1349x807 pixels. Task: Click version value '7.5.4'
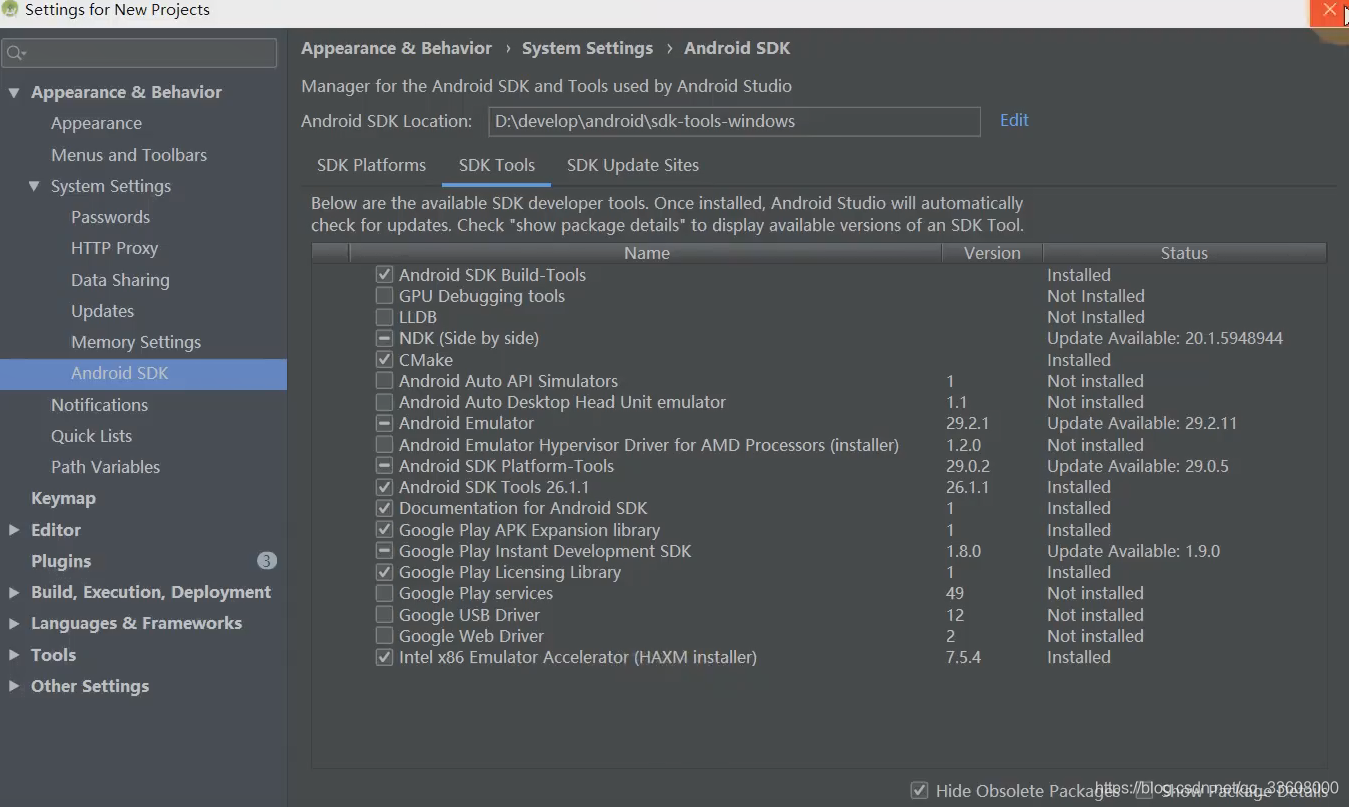click(964, 657)
